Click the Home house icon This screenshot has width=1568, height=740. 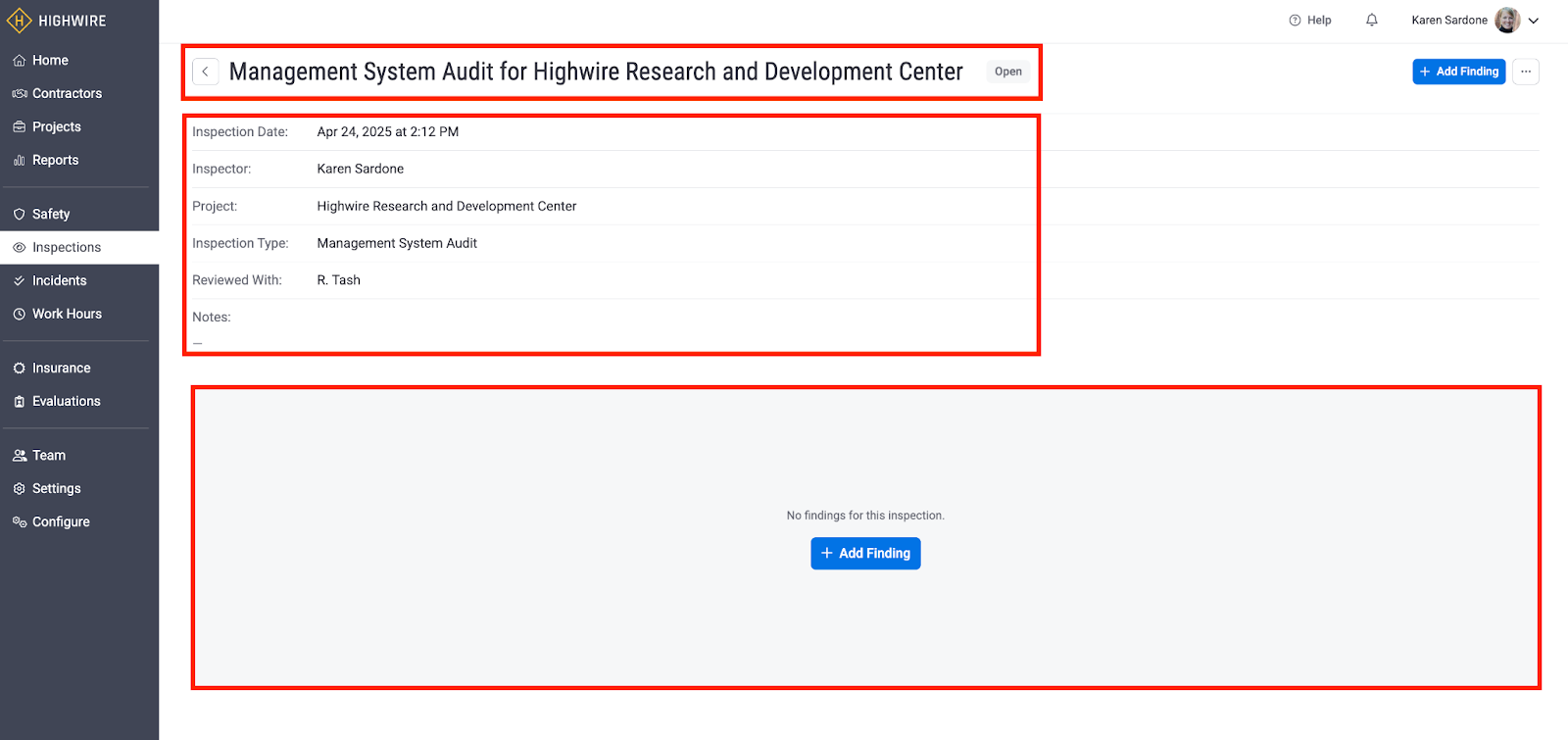[x=19, y=61]
